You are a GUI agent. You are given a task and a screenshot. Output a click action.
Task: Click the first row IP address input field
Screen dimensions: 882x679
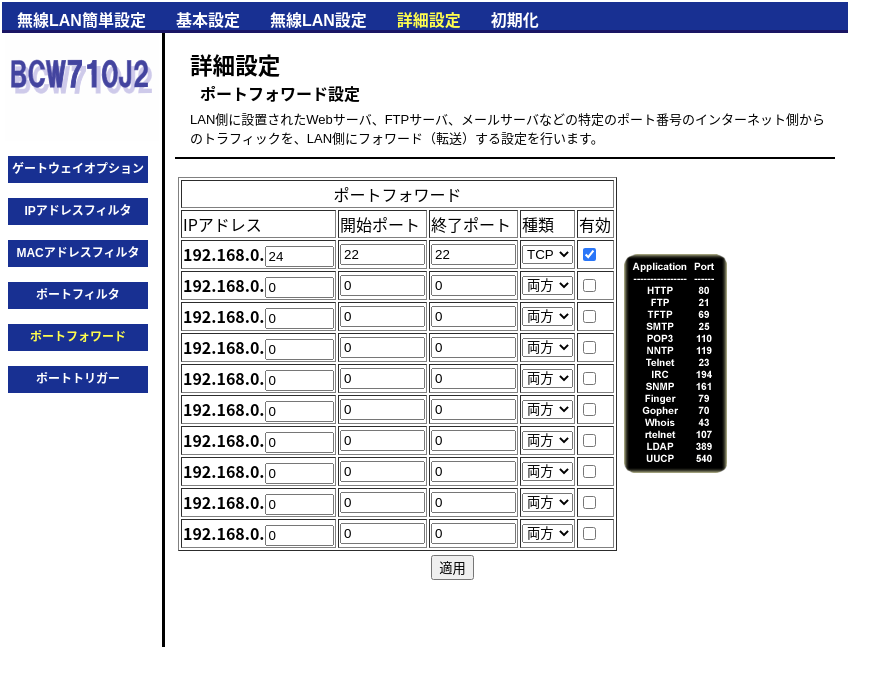[300, 254]
